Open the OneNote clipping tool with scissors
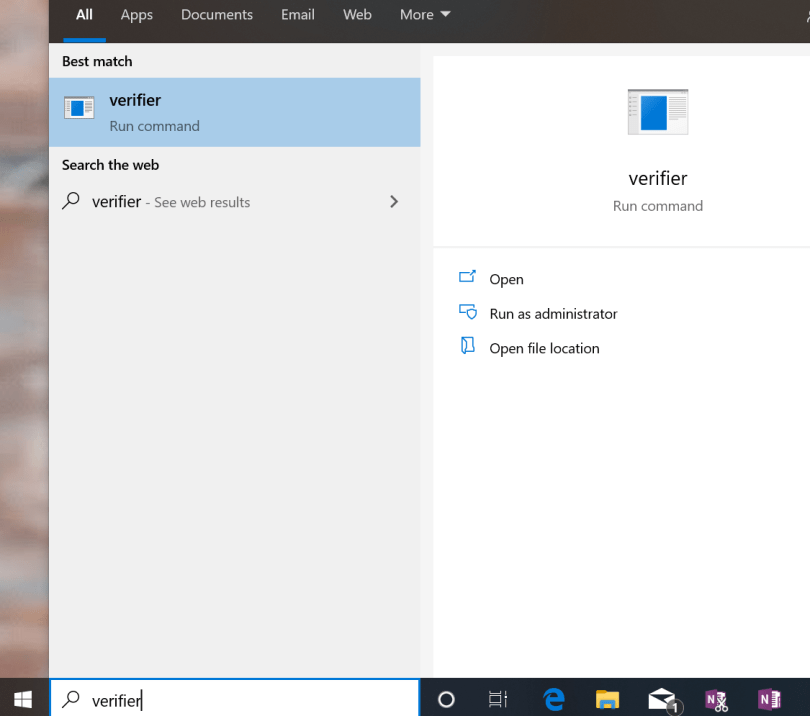Image resolution: width=810 pixels, height=716 pixels. pos(715,699)
